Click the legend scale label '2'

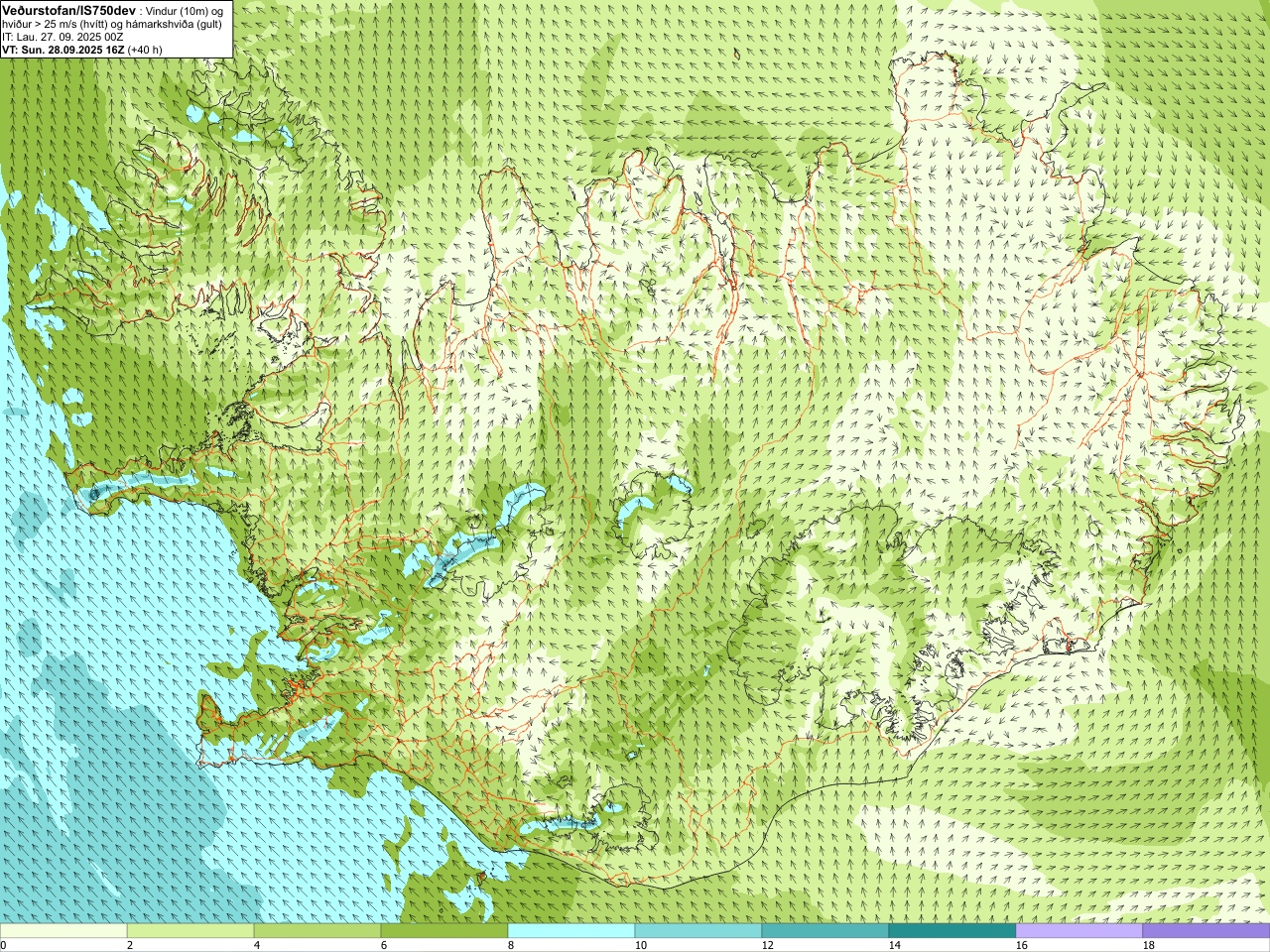(x=130, y=945)
